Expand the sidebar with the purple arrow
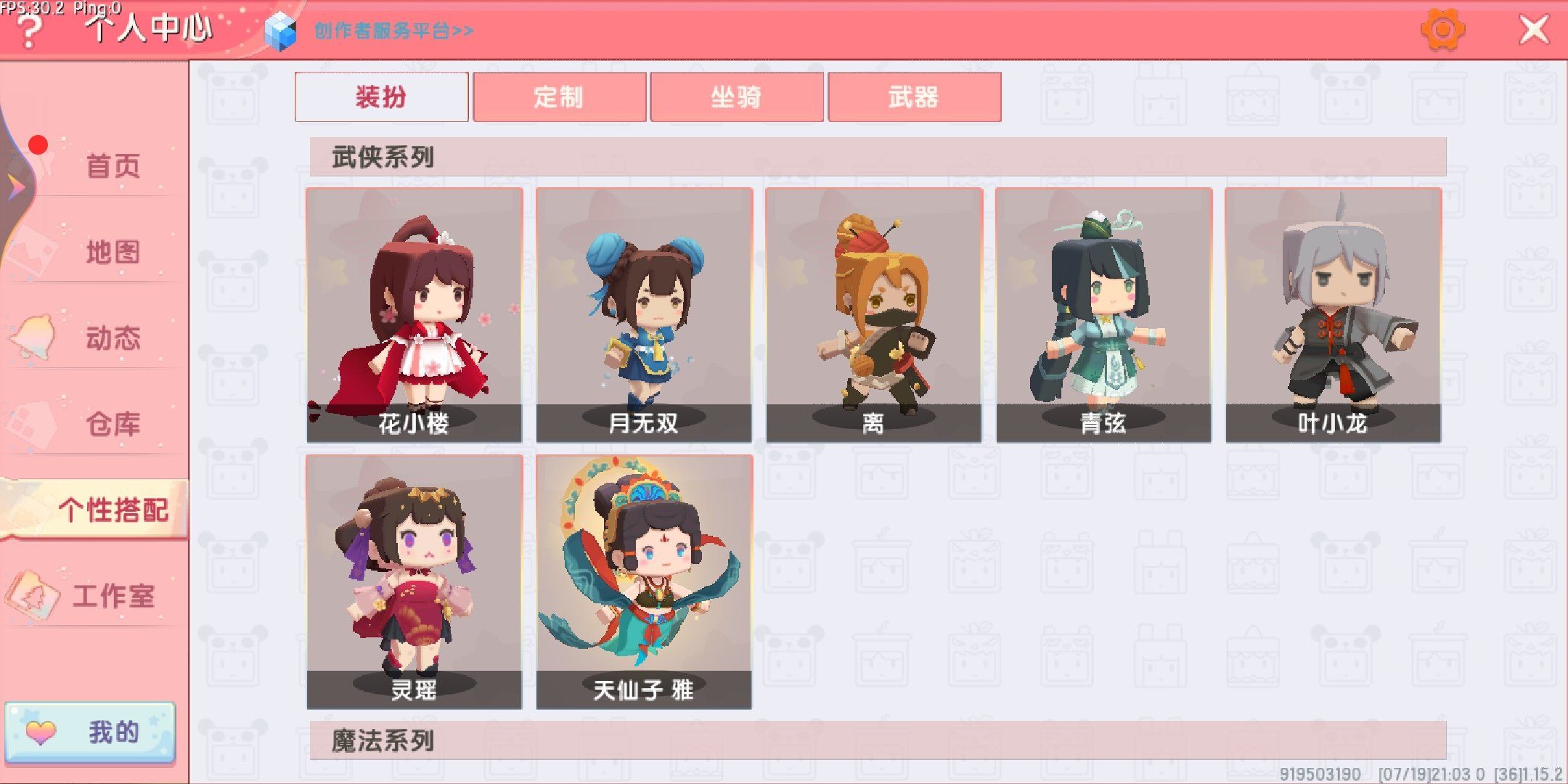The height and width of the screenshot is (784, 1568). pos(16,187)
